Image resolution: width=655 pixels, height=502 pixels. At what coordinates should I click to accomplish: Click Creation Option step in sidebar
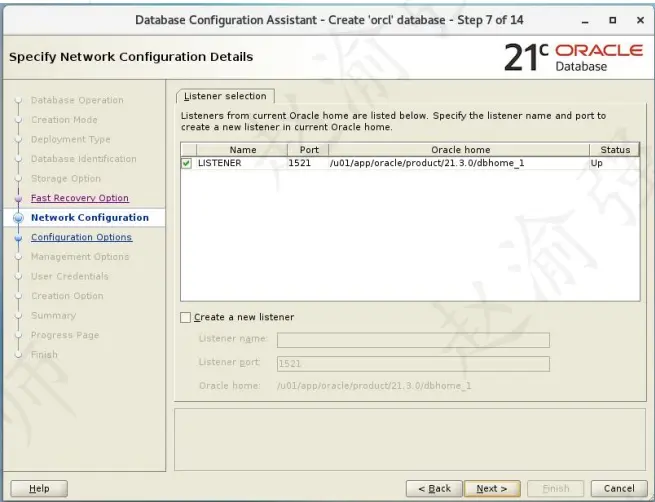click(x=67, y=296)
